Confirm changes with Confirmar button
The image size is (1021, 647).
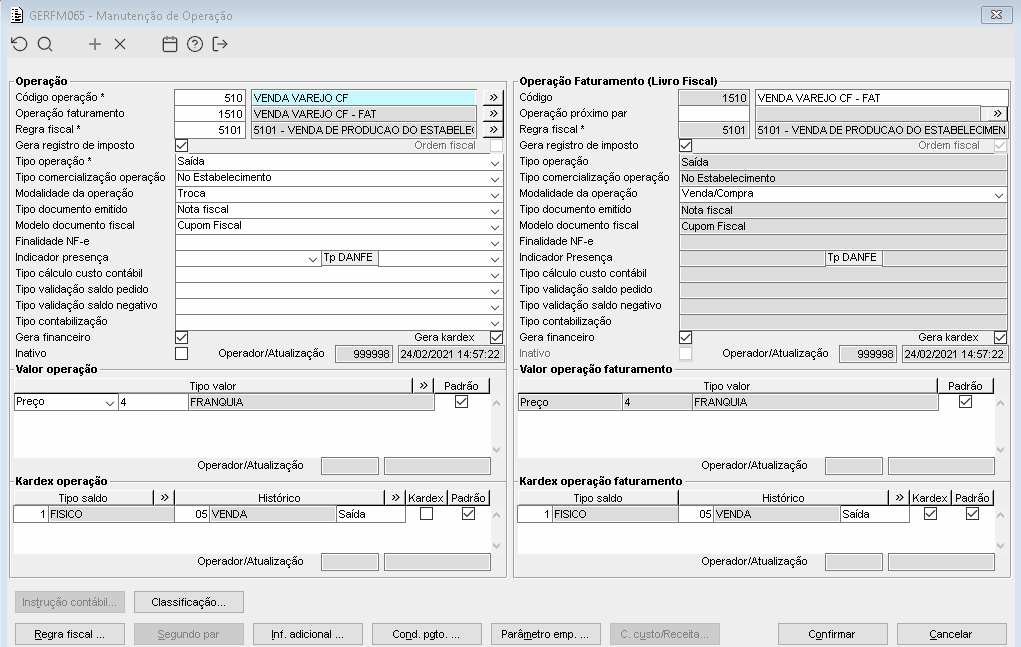(832, 634)
